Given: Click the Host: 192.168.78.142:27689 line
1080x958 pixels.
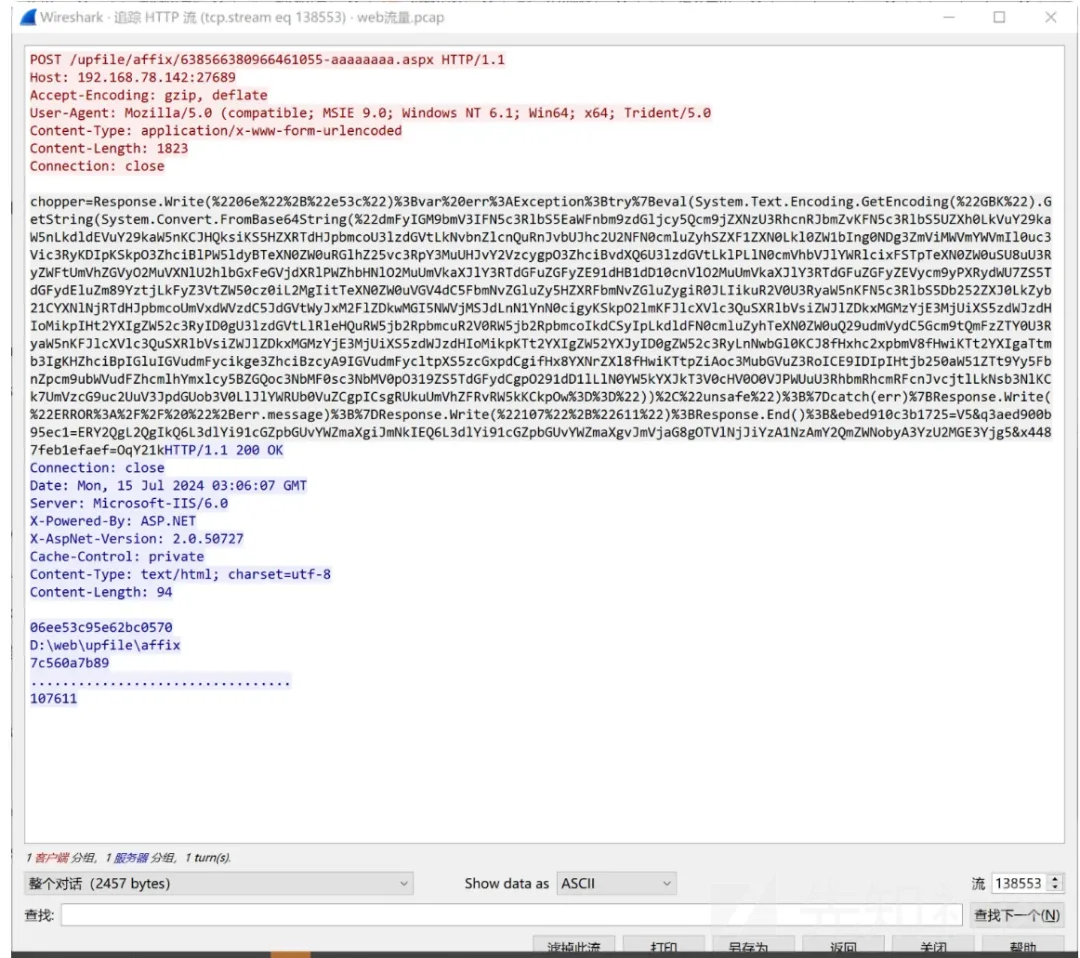Looking at the screenshot, I should 132,78.
